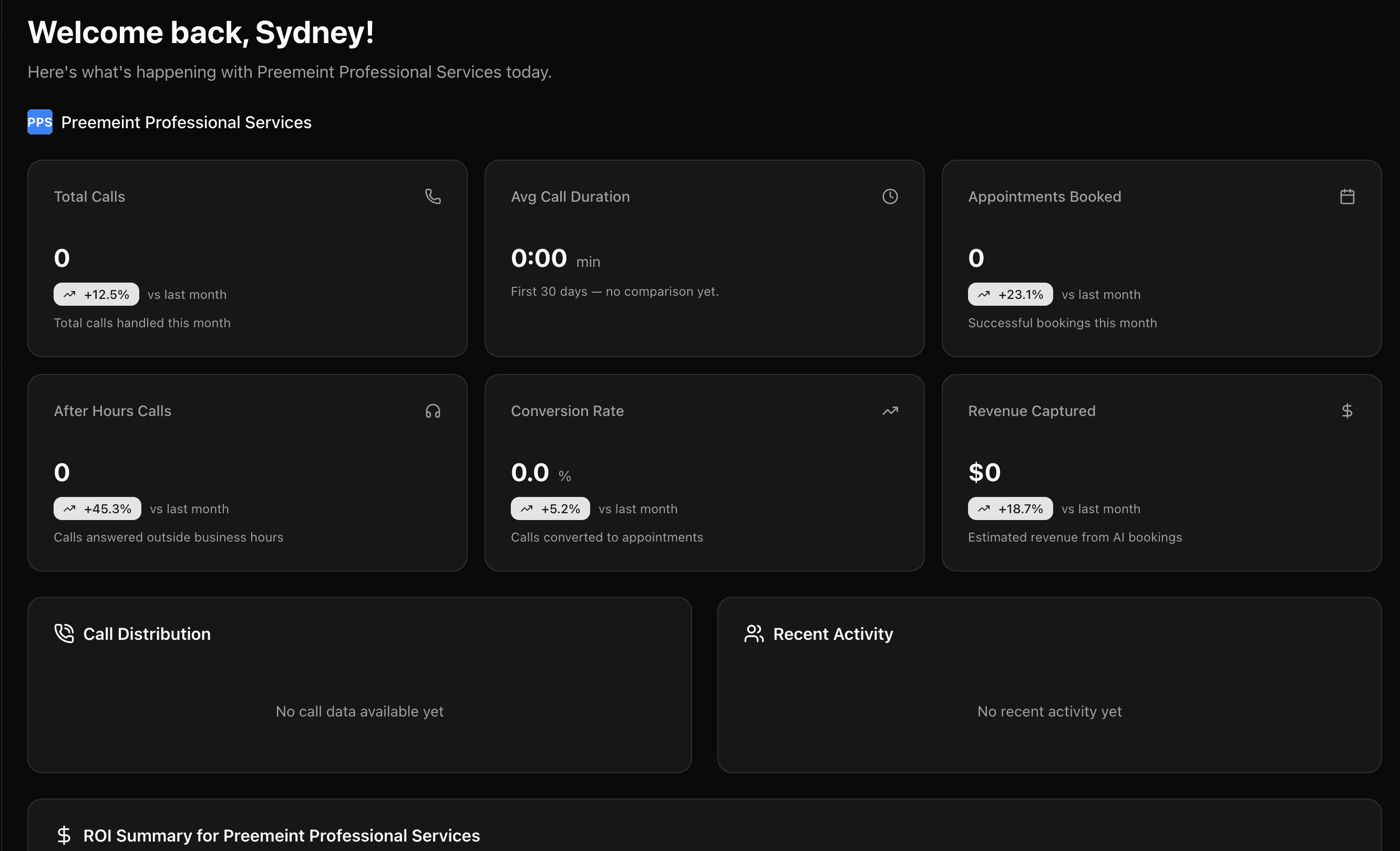
Task: Click the +23.1% badge on Appointments Booked
Action: pos(1009,294)
